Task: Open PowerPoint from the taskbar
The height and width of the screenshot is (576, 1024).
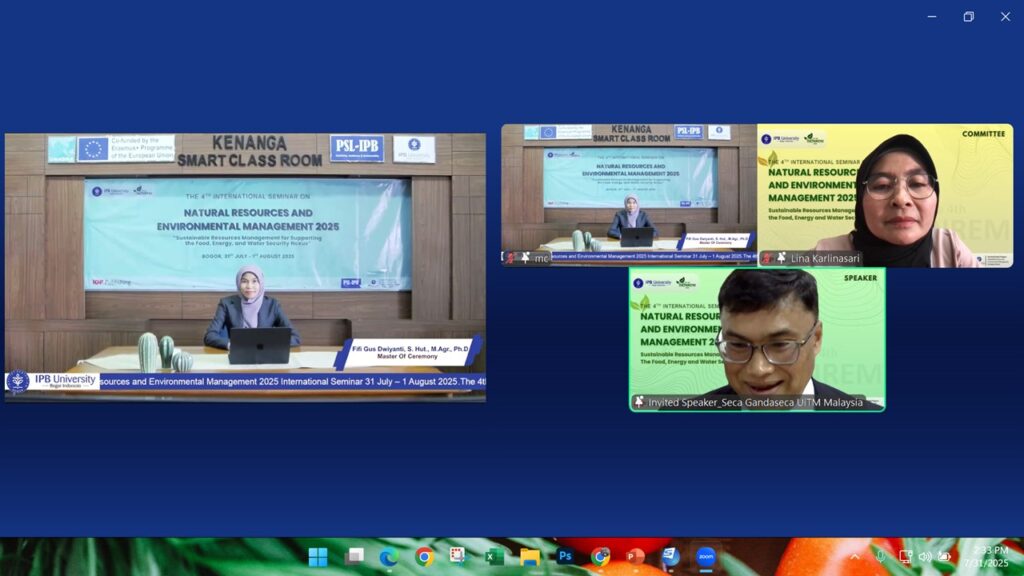Action: click(x=634, y=557)
